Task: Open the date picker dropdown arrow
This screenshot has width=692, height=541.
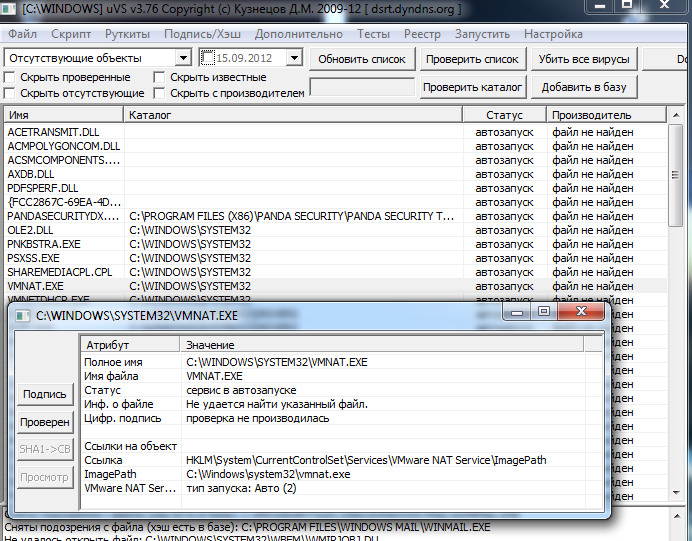Action: [294, 58]
